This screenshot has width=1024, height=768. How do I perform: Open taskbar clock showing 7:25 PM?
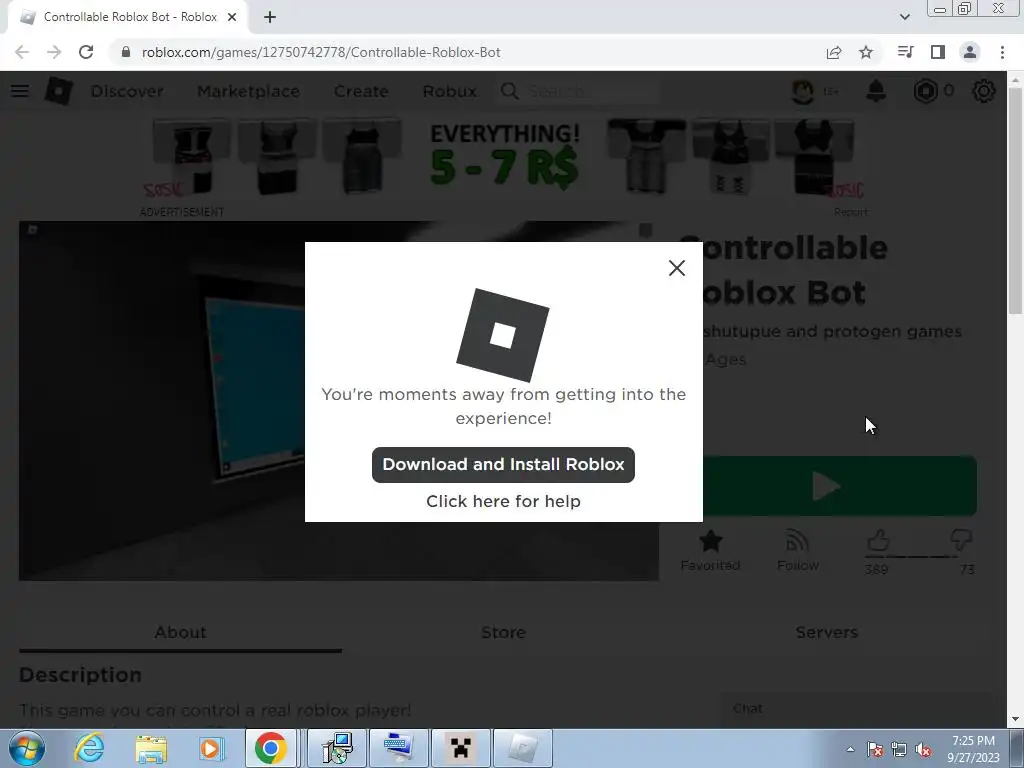click(x=973, y=748)
